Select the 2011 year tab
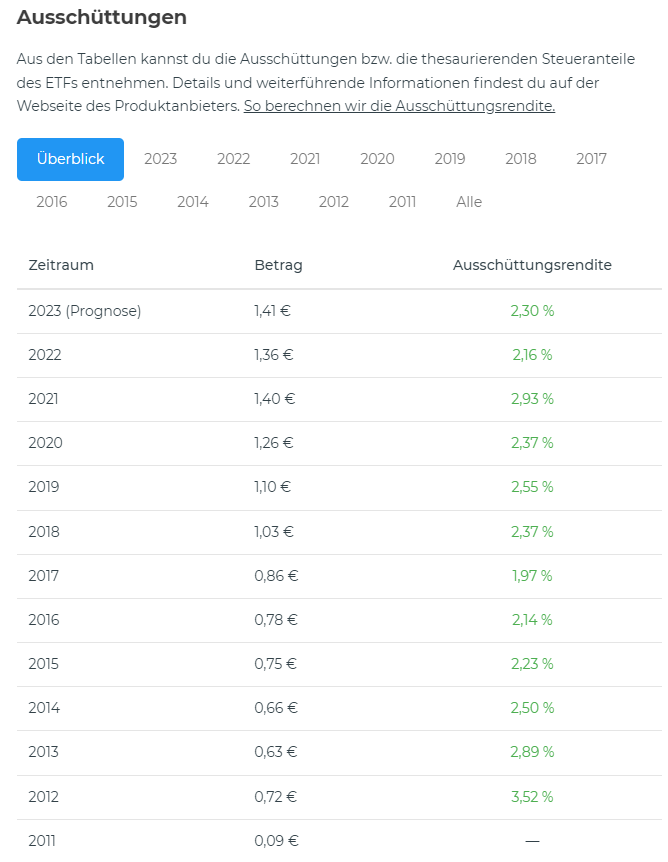The width and height of the screenshot is (668, 862). 402,202
